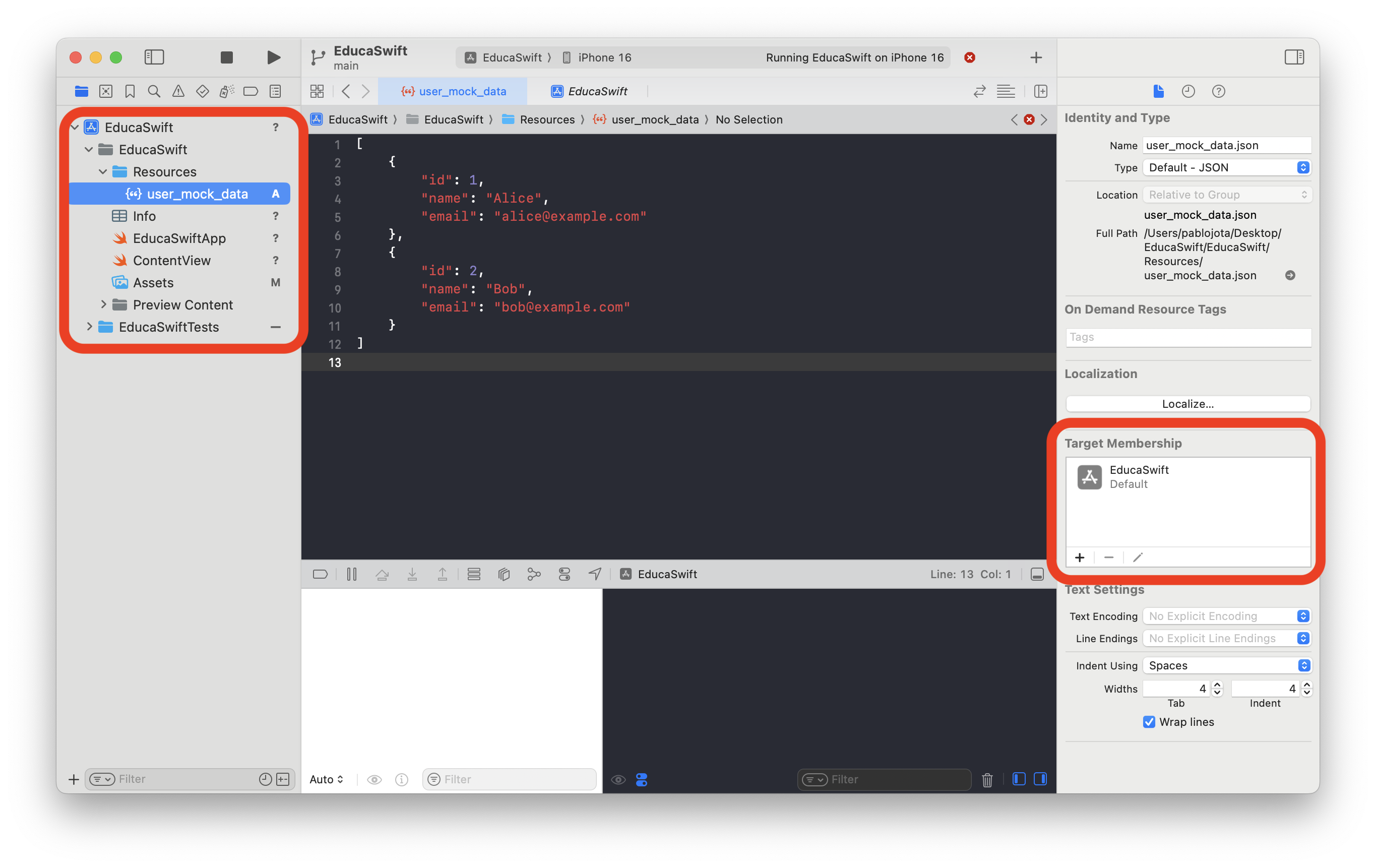Open the Type Default - JSON dropdown
The height and width of the screenshot is (868, 1376).
[1226, 167]
